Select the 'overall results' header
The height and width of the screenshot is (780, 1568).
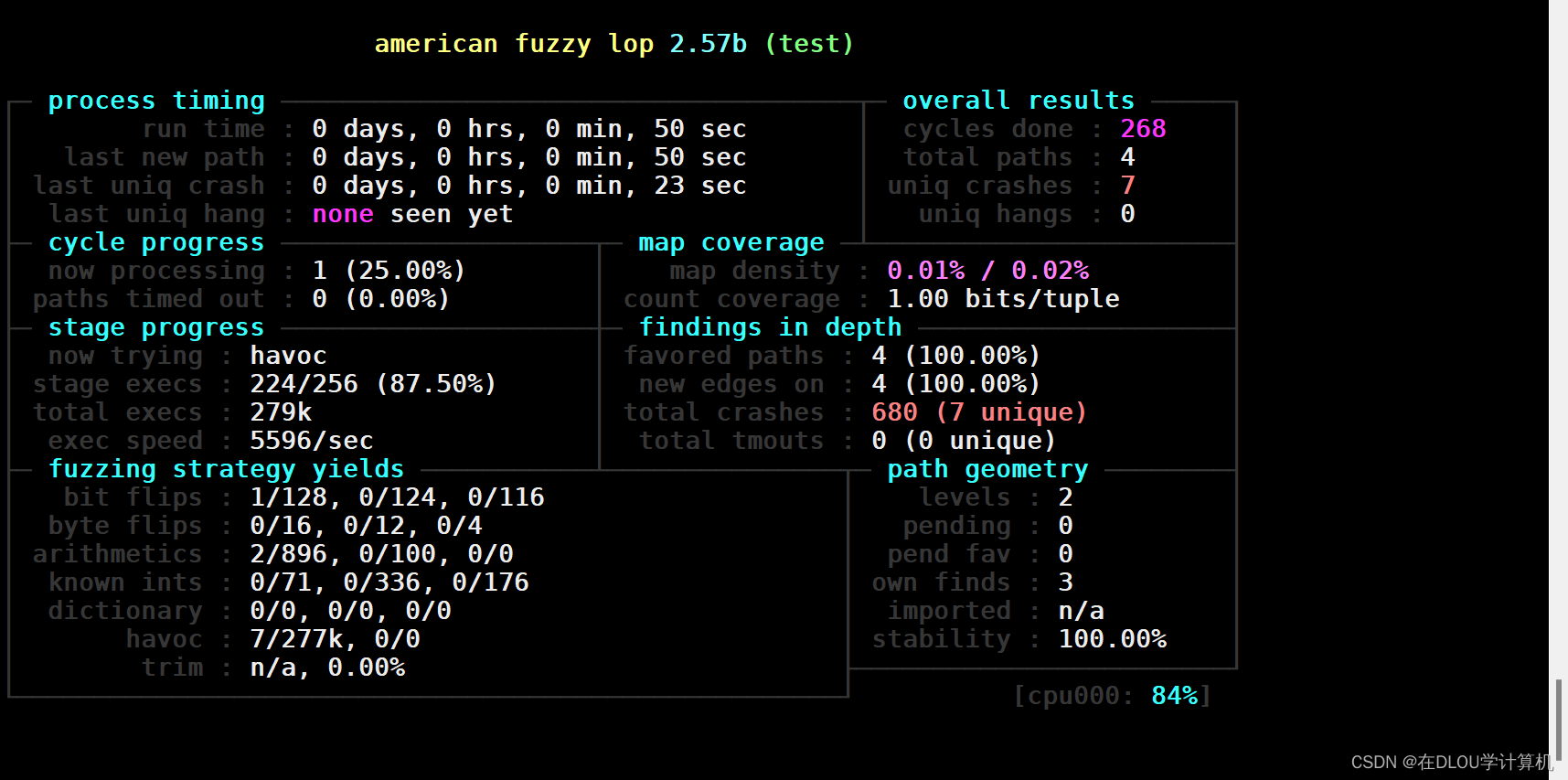coord(1019,101)
